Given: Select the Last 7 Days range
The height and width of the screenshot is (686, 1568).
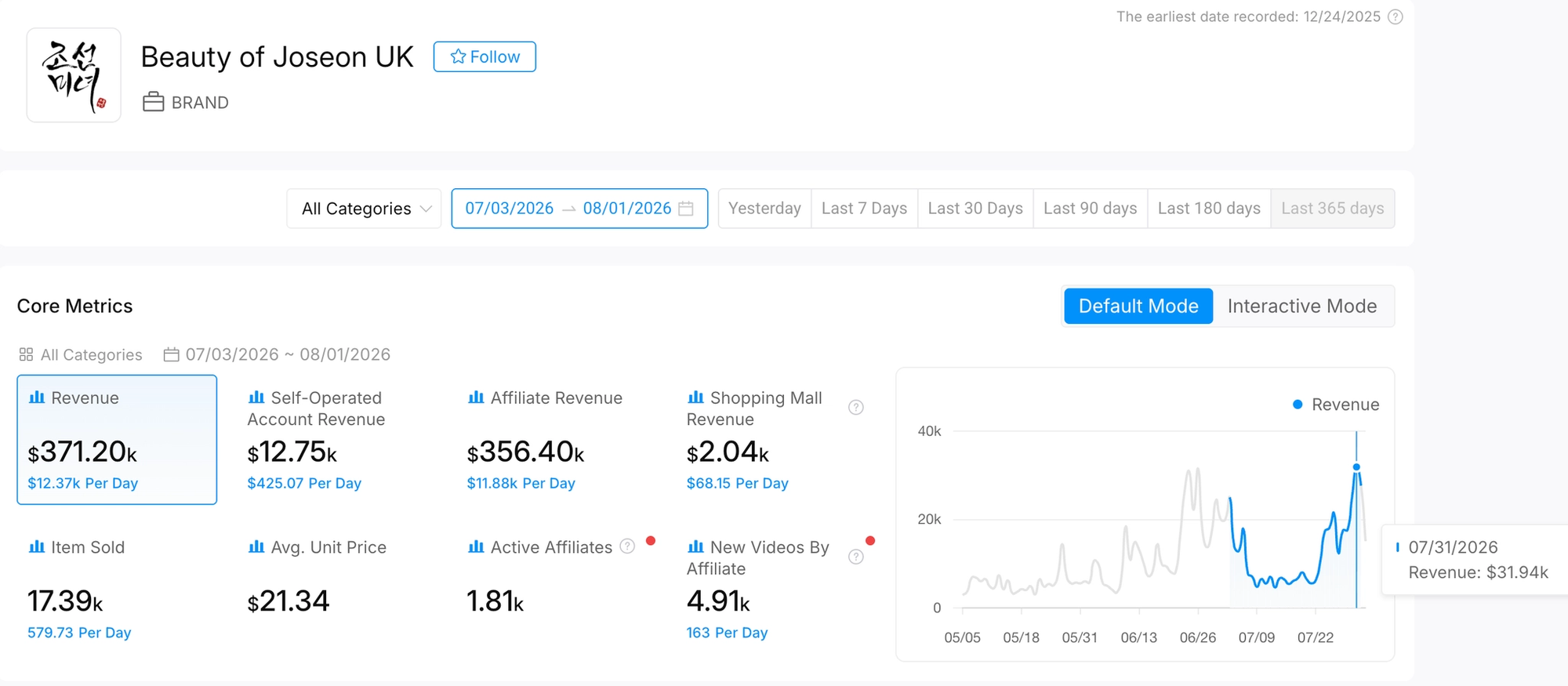Looking at the screenshot, I should [x=864, y=209].
